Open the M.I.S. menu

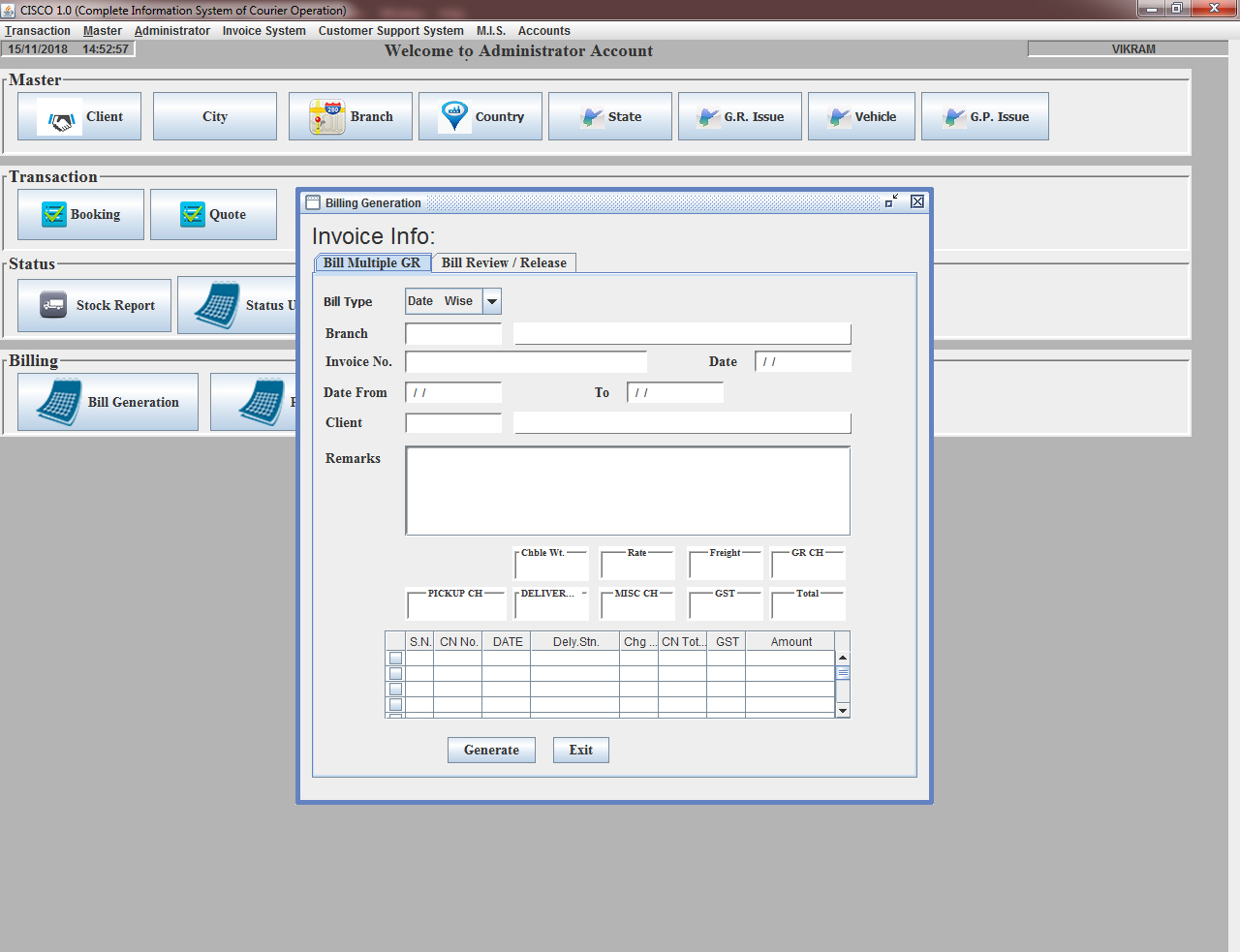(490, 31)
